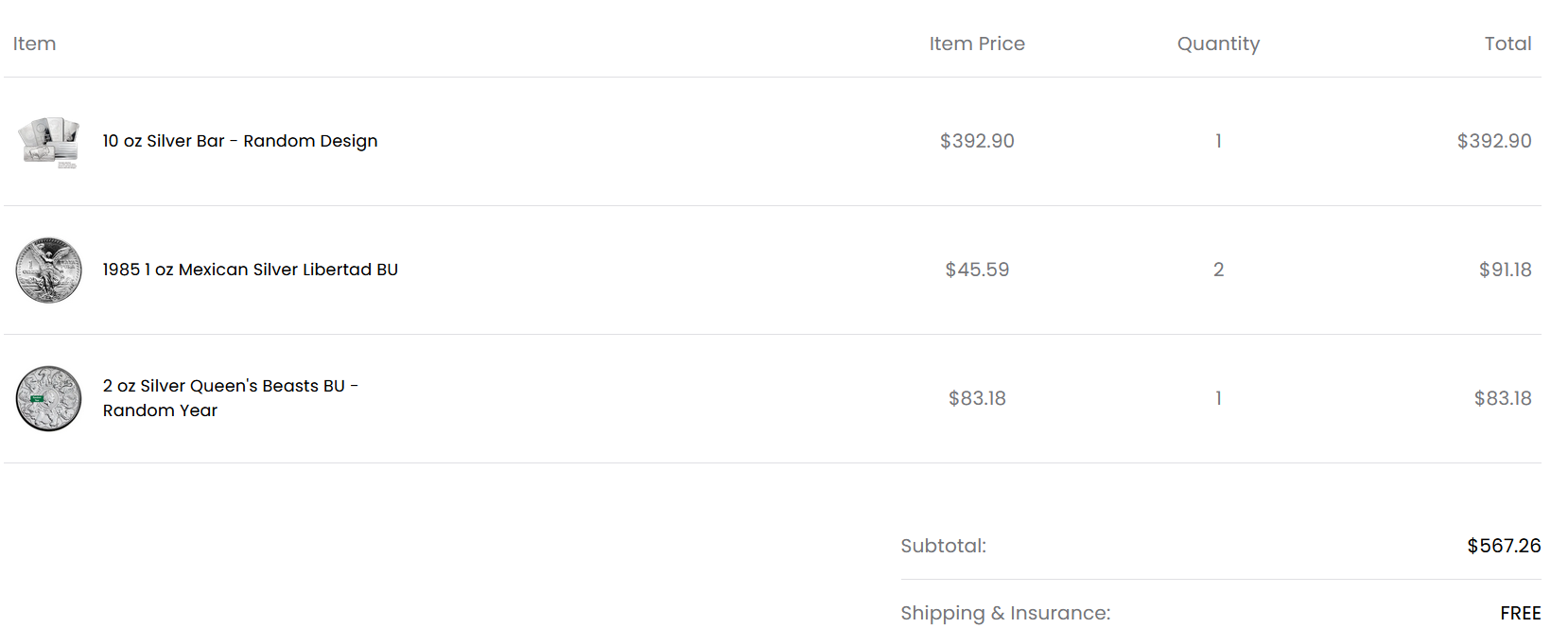Click the FREE shipping value
The width and height of the screenshot is (1568, 628).
pyautogui.click(x=1521, y=613)
